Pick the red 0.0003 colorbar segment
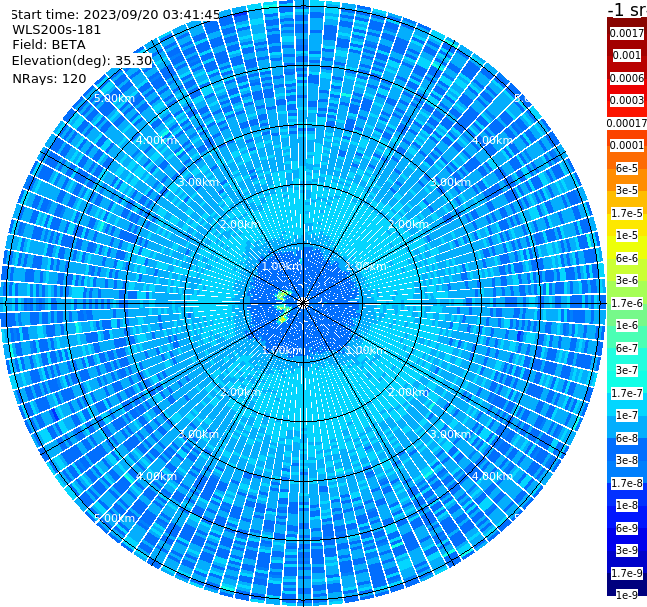 pyautogui.click(x=627, y=100)
